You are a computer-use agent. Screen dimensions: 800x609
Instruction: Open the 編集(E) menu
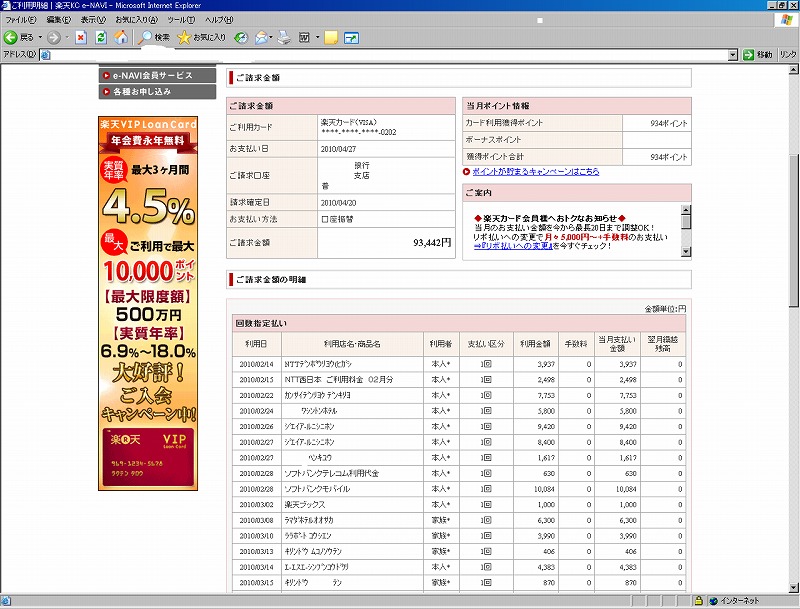pyautogui.click(x=59, y=20)
